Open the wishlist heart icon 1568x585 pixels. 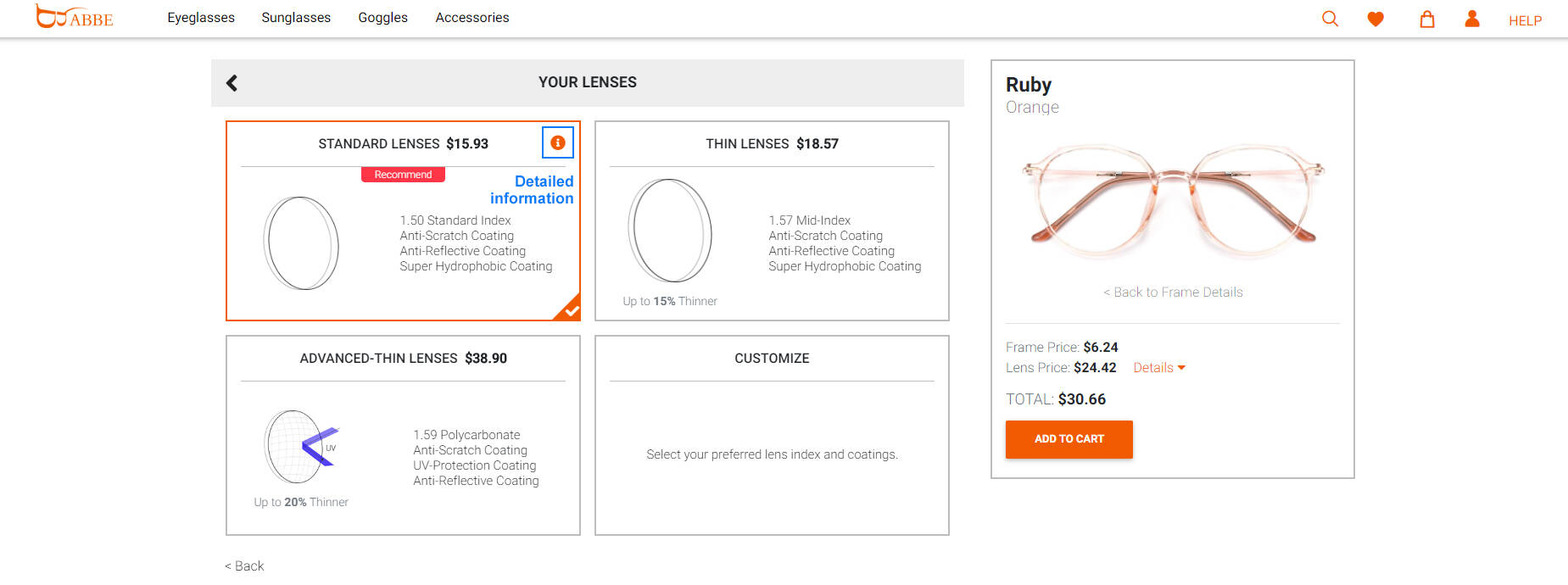point(1375,19)
